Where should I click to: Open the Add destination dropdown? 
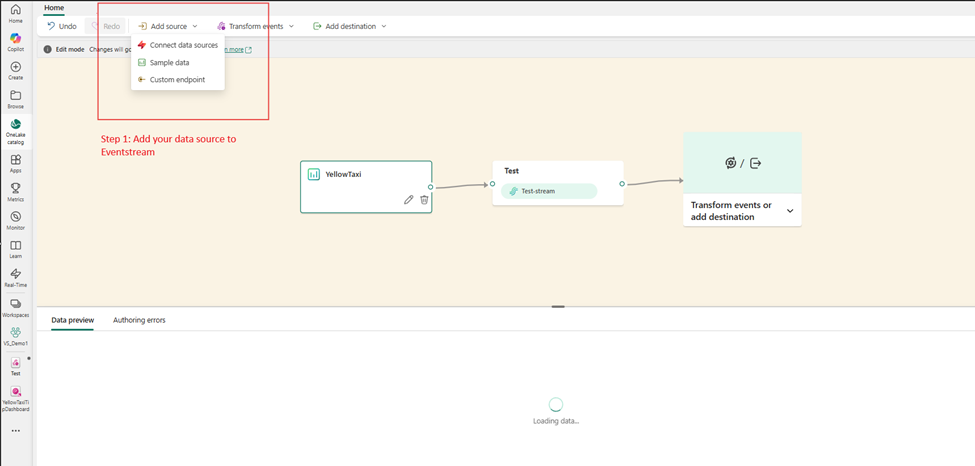[350, 26]
